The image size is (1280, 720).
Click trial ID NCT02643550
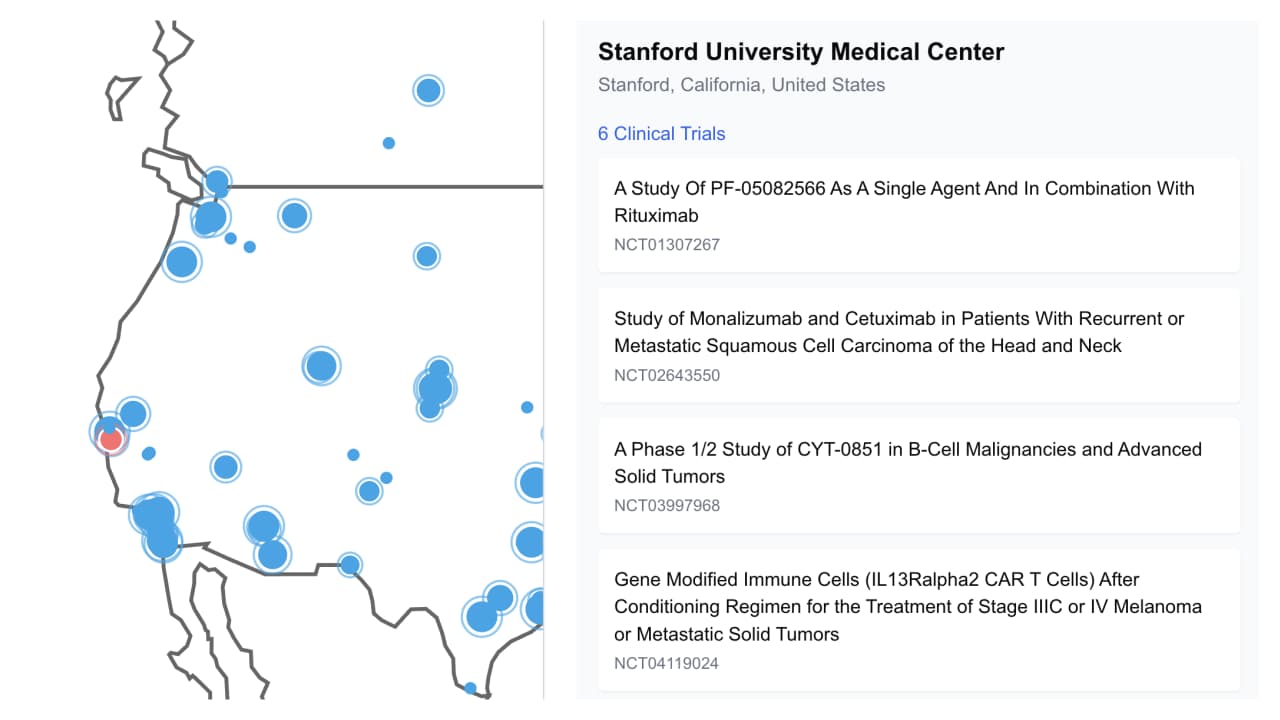pyautogui.click(x=667, y=376)
